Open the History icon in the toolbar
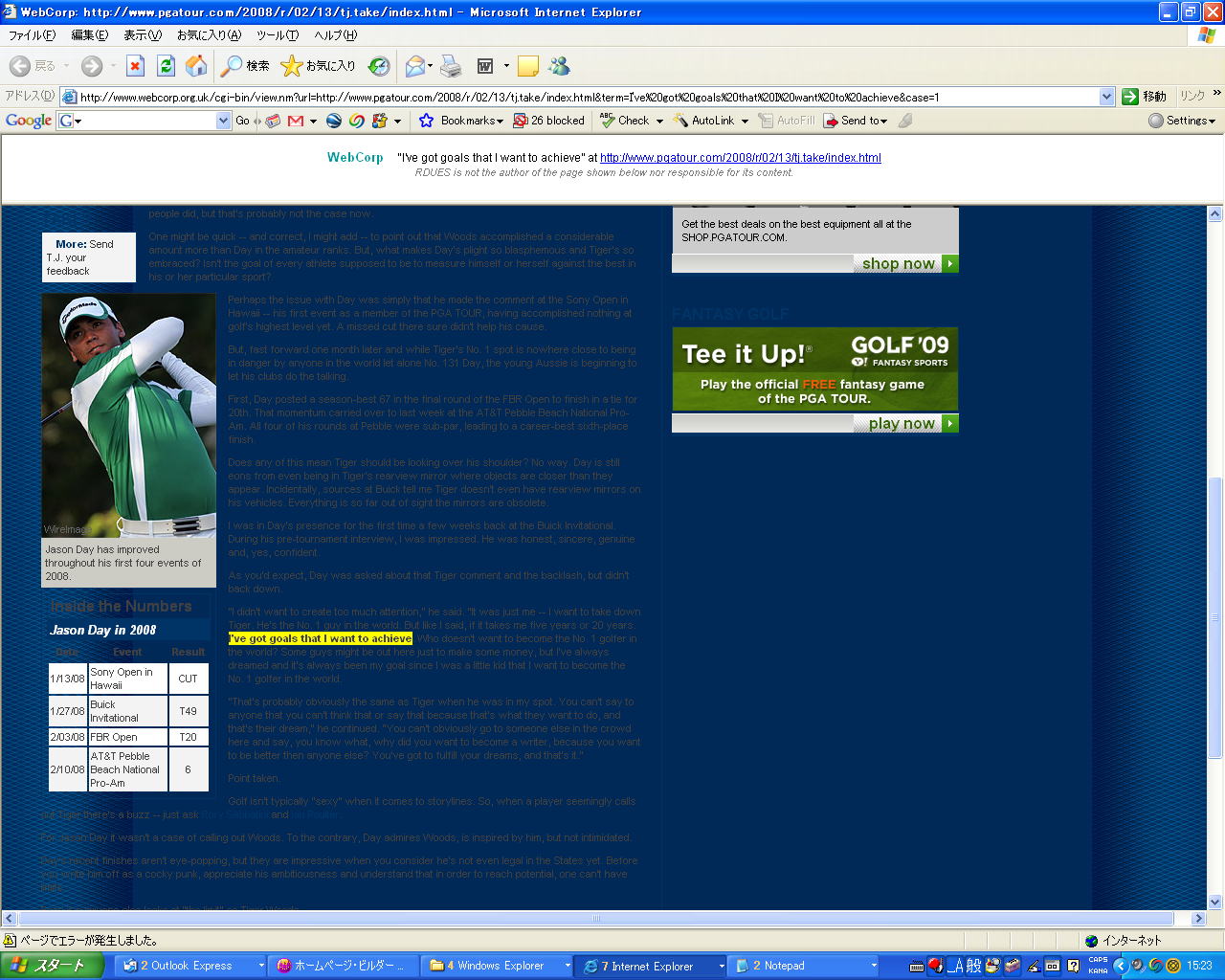Viewport: 1225px width, 980px height. [379, 66]
